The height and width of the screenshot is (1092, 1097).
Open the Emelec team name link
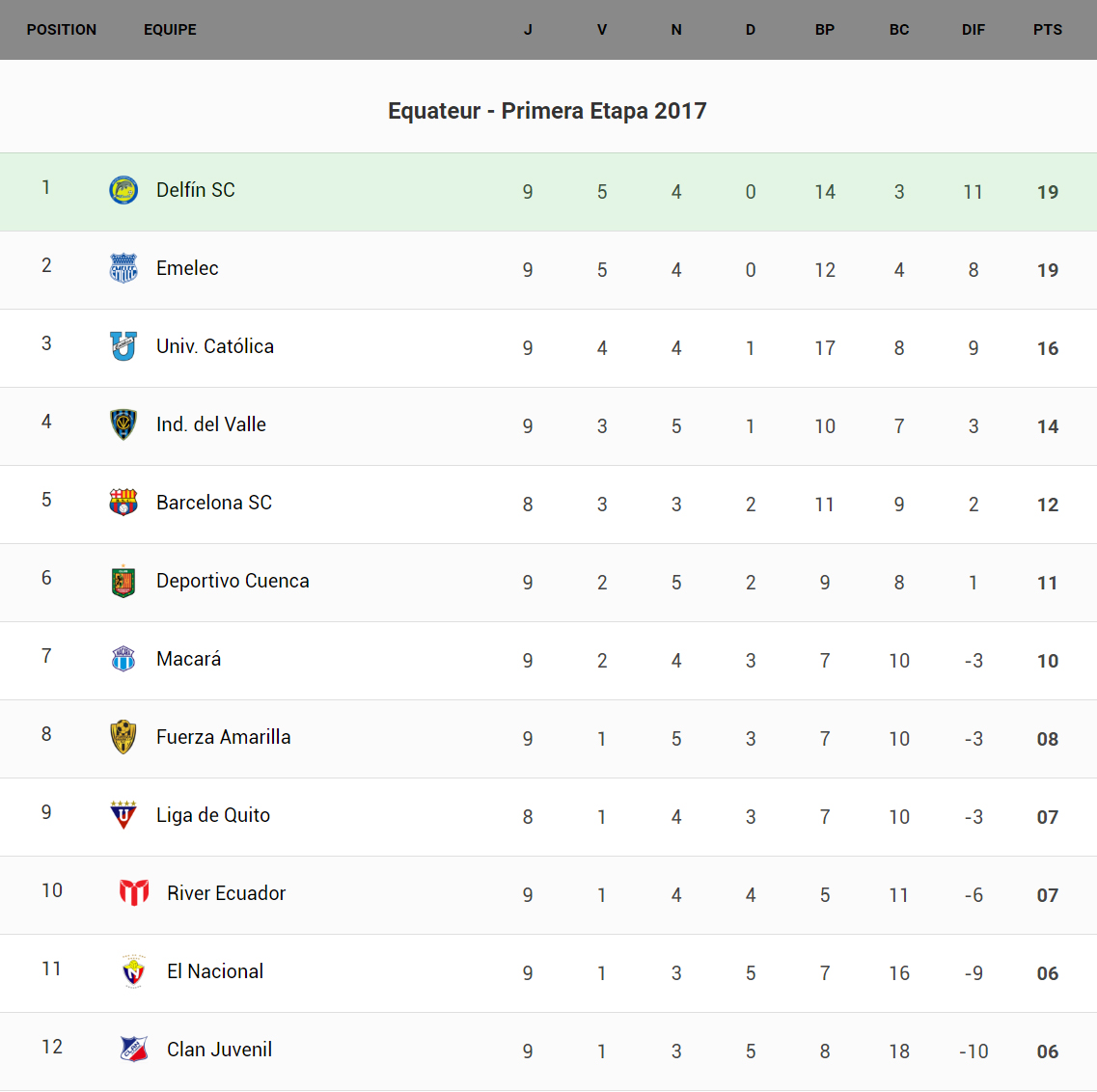pos(187,268)
